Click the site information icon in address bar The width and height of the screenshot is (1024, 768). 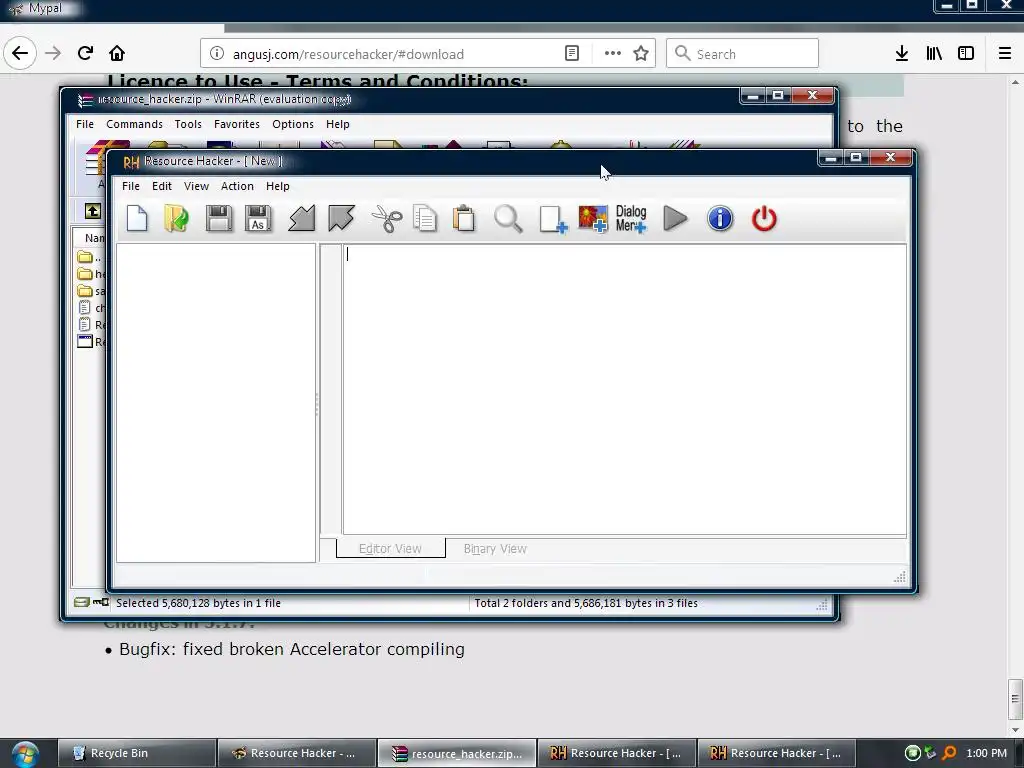[217, 54]
